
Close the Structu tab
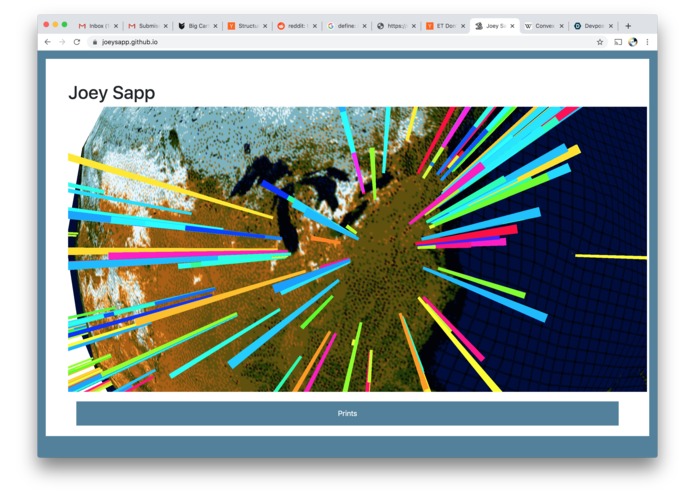click(x=265, y=26)
